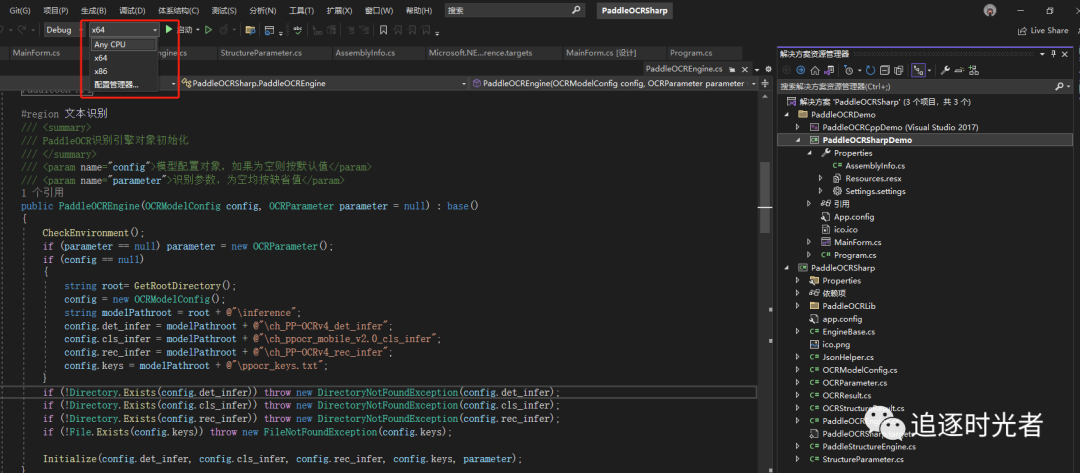Click the Hot Reload flame icon
The width and height of the screenshot is (1080, 473).
point(223,30)
